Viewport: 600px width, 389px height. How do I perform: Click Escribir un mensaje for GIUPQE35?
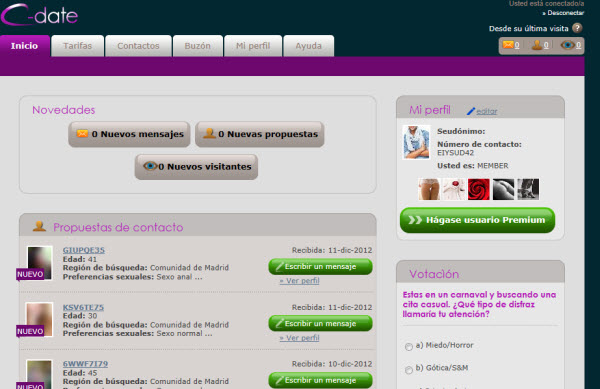[320, 267]
